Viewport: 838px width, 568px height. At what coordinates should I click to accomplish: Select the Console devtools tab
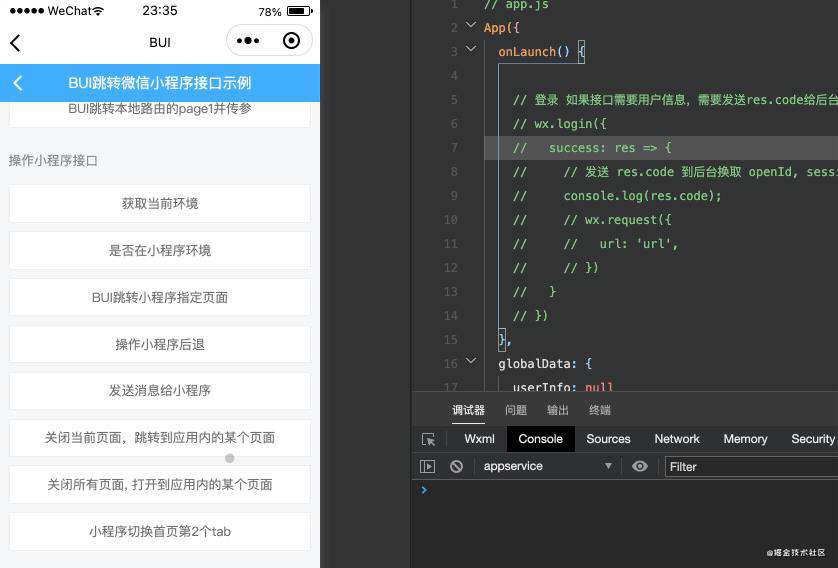[x=540, y=439]
